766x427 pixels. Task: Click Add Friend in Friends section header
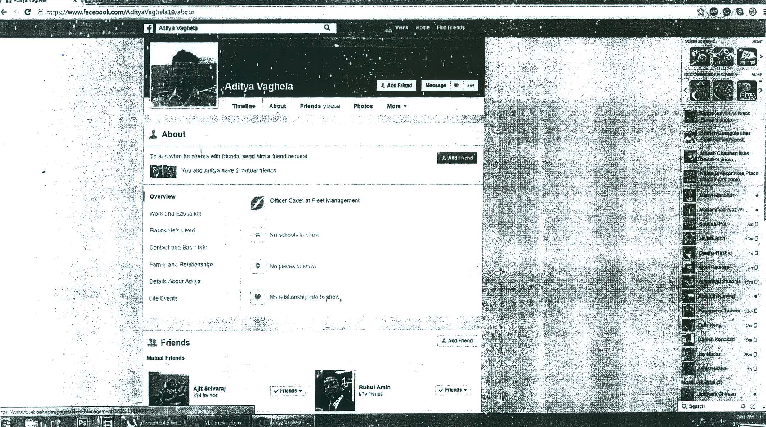tap(457, 341)
